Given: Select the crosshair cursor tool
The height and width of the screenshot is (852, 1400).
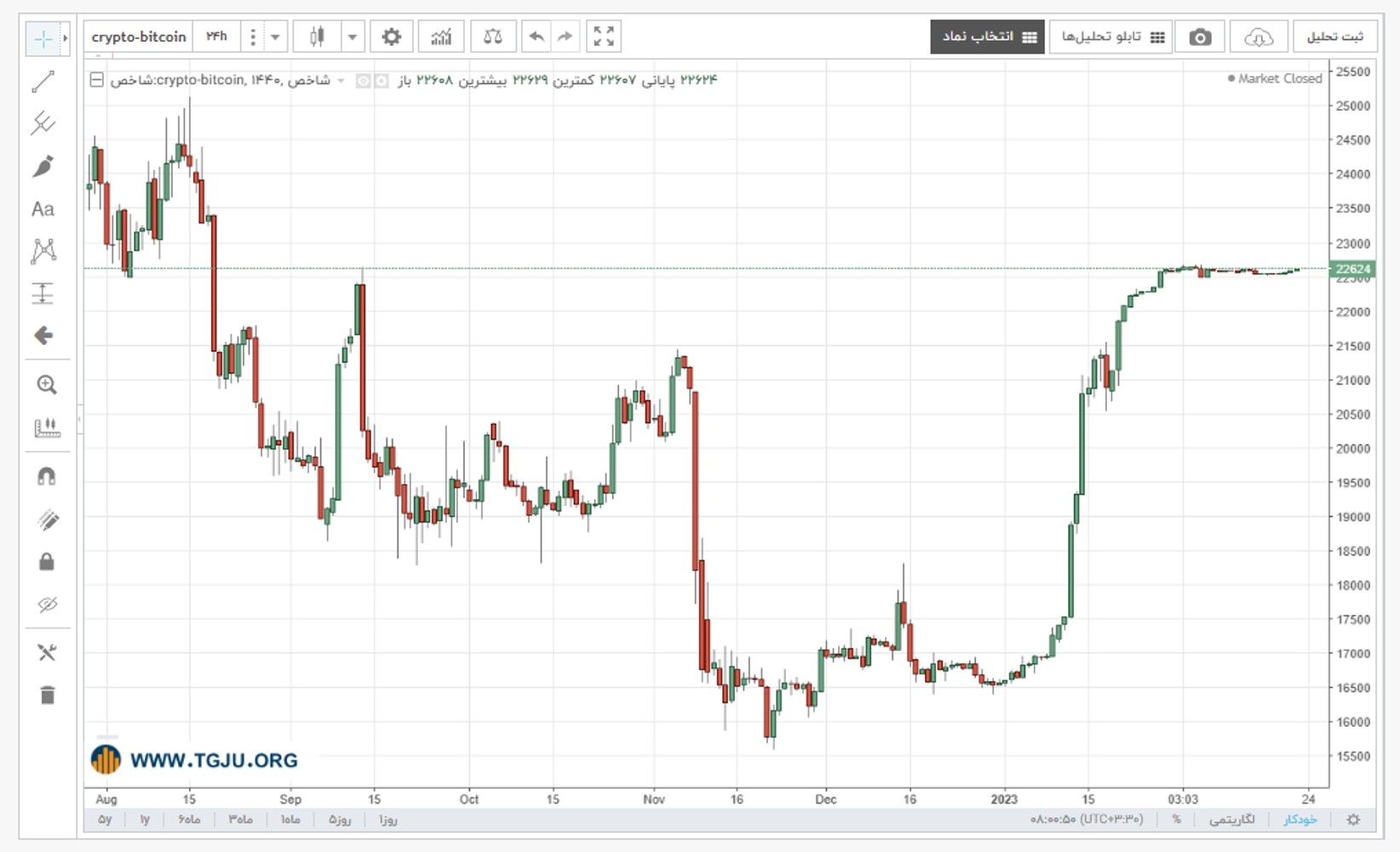Looking at the screenshot, I should point(43,38).
